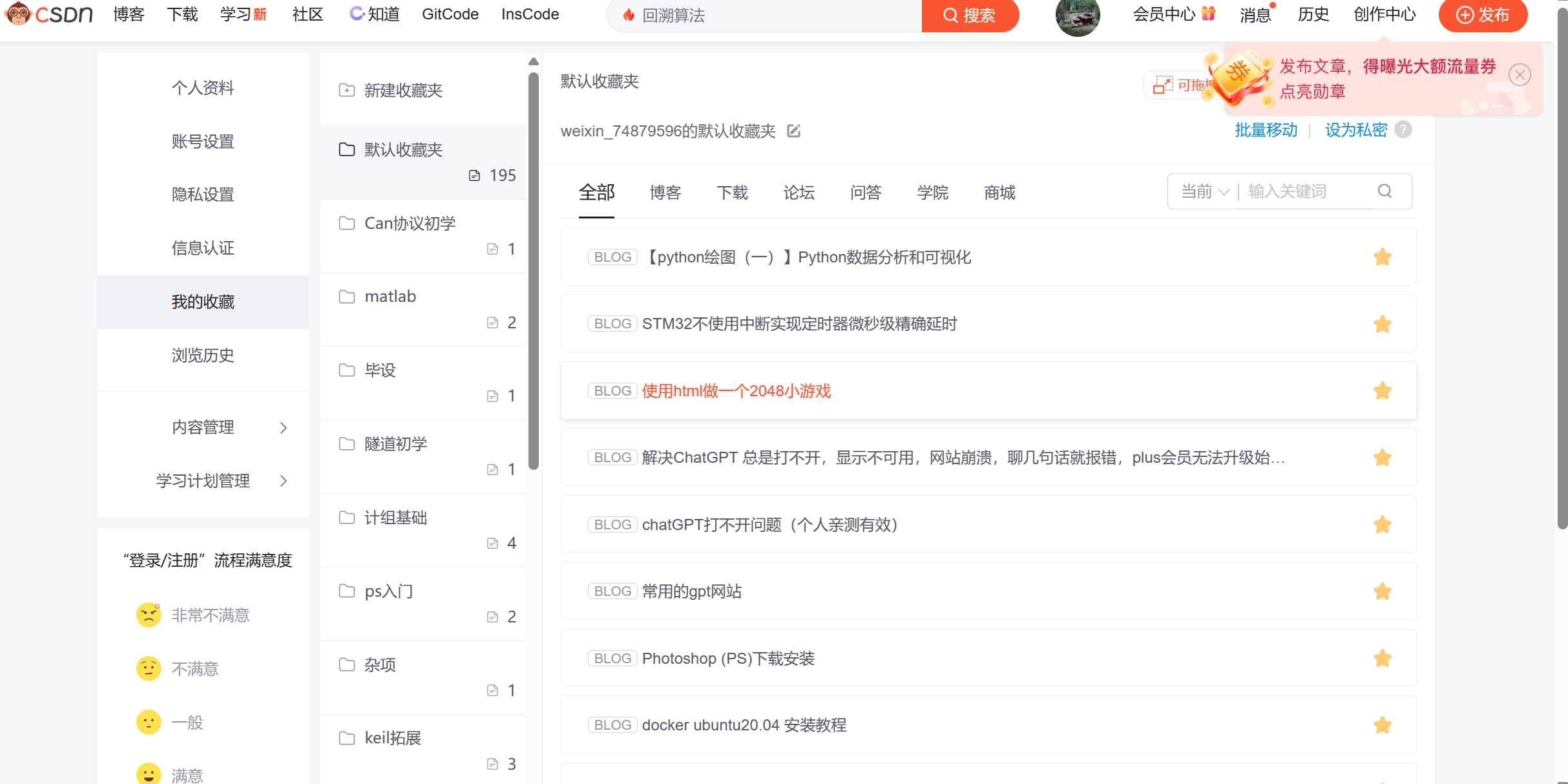Click the 输入关键词 input field
The width and height of the screenshot is (1568, 784).
[1305, 191]
